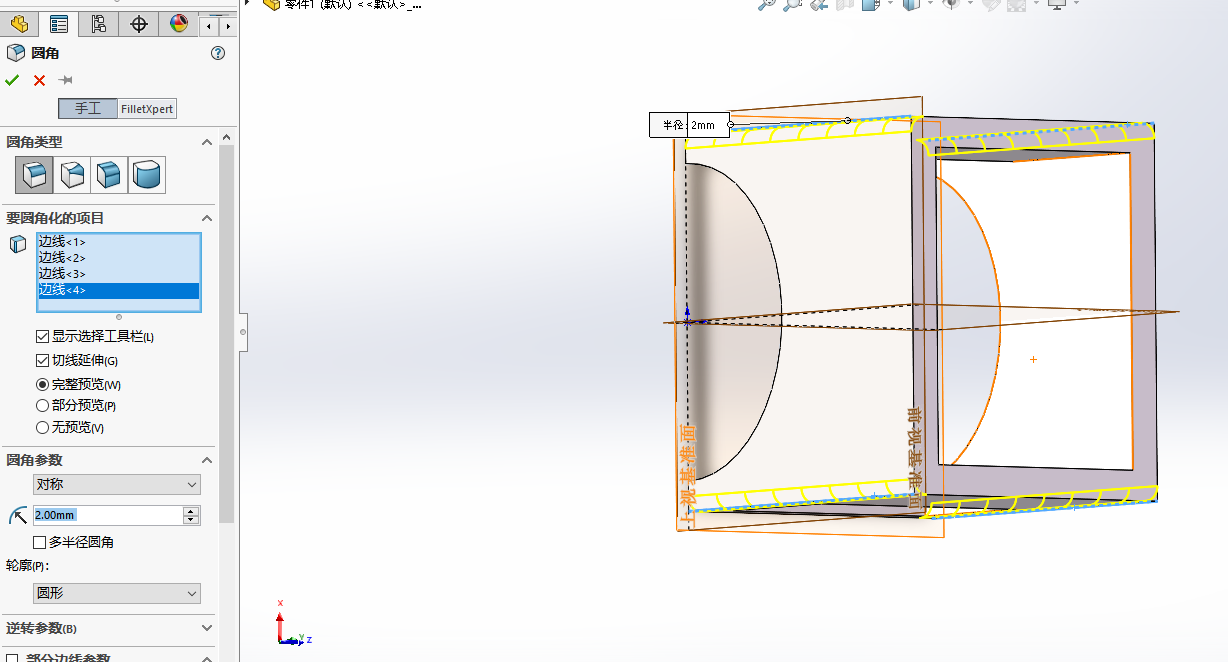
Task: Confirm the fillet with the green checkmark
Action: pyautogui.click(x=12, y=80)
